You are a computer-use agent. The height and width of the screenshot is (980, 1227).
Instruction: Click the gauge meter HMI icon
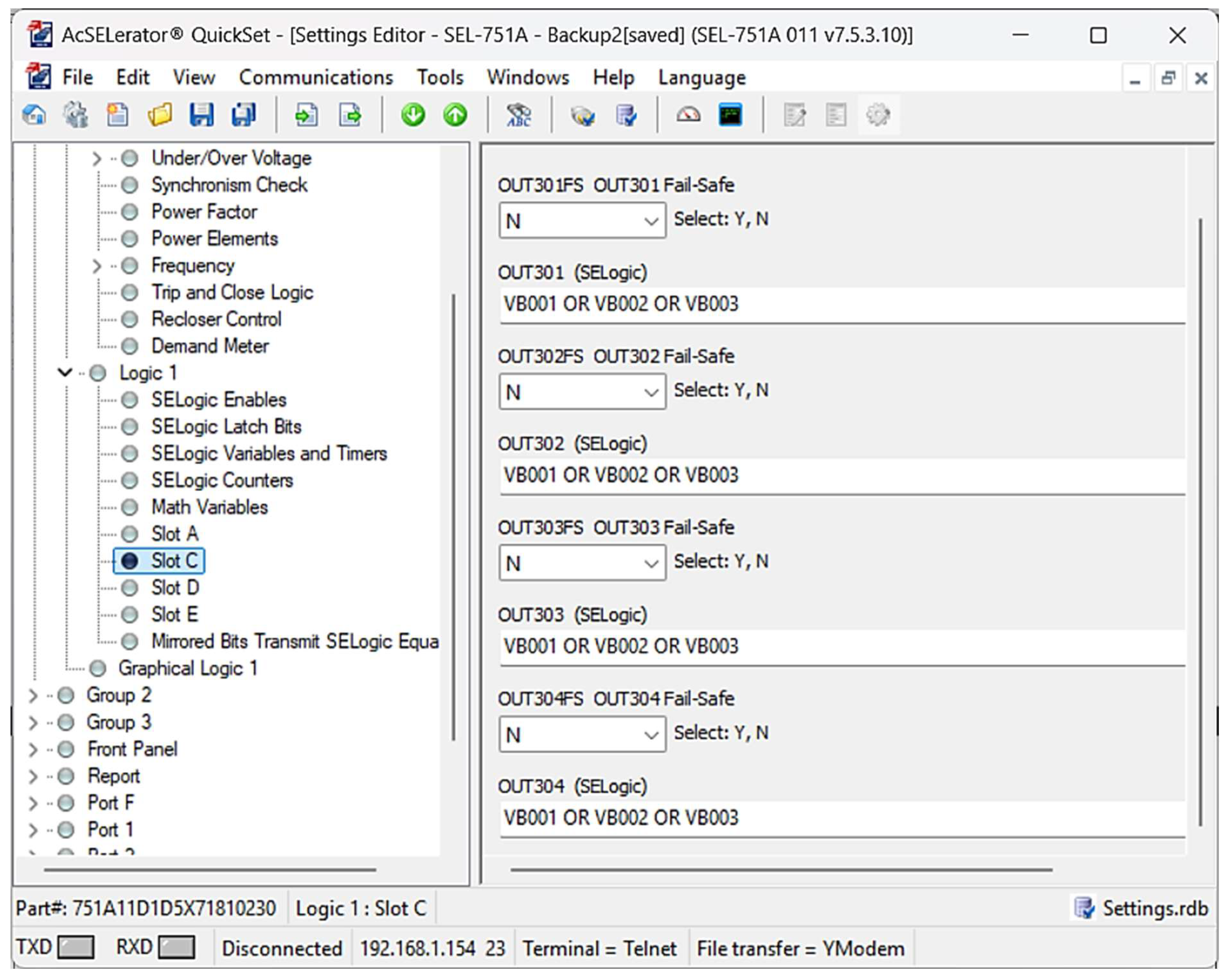pos(688,115)
